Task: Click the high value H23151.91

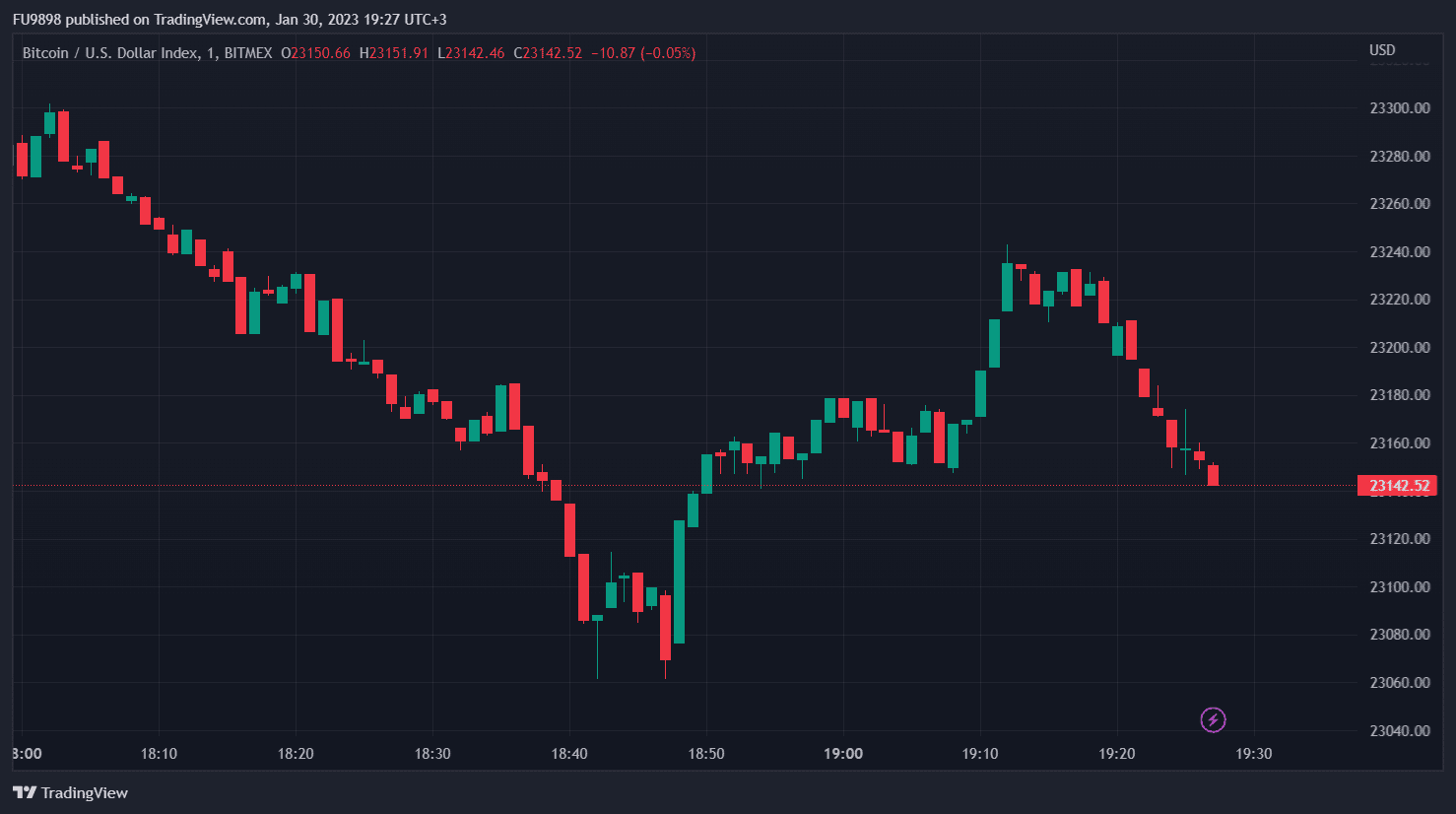Action: (393, 53)
